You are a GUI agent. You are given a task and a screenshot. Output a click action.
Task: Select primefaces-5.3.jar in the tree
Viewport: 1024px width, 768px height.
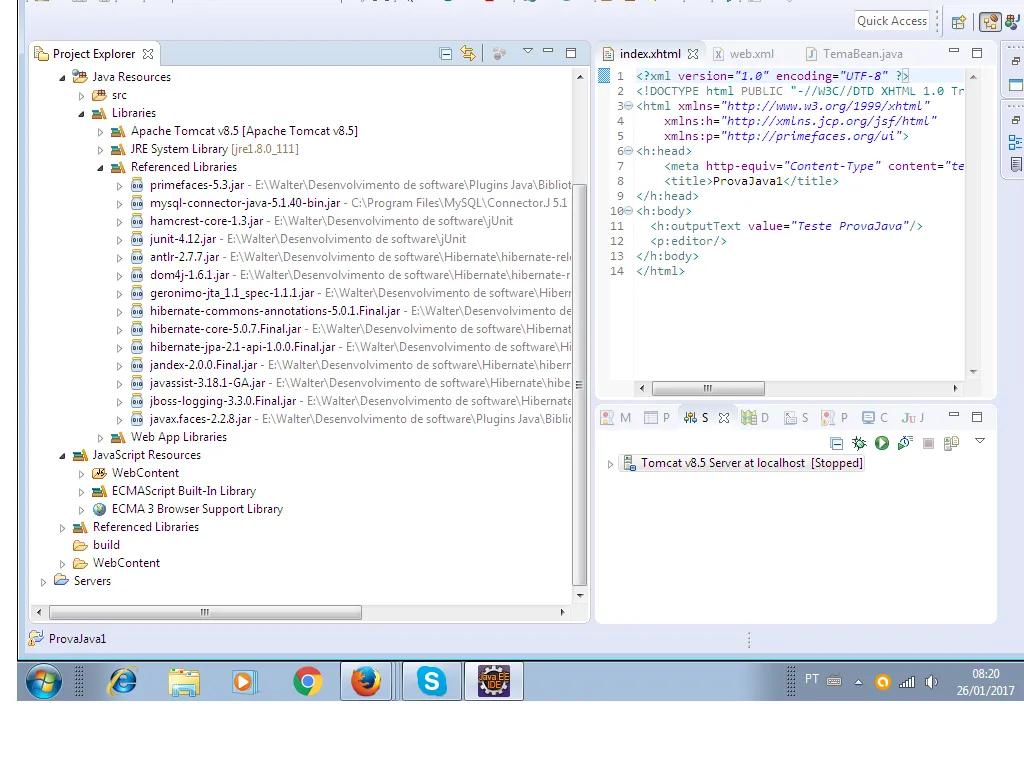coord(196,185)
